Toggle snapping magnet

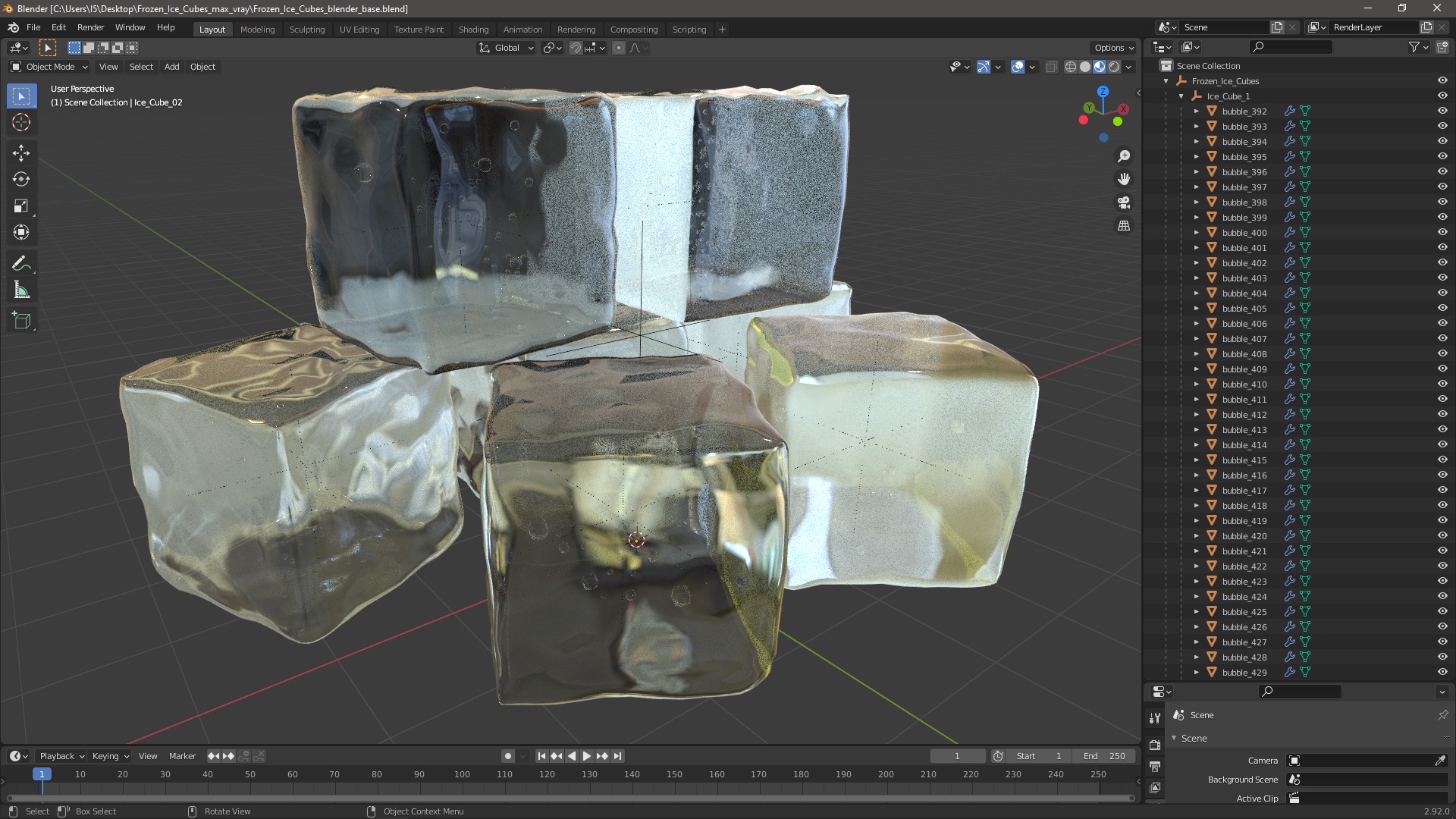pyautogui.click(x=576, y=48)
